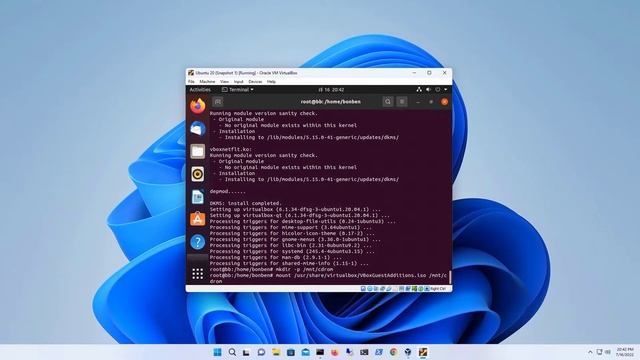This screenshot has height=360, width=640.
Task: Click the Ubuntu power icon in top bar
Action: tap(438, 89)
